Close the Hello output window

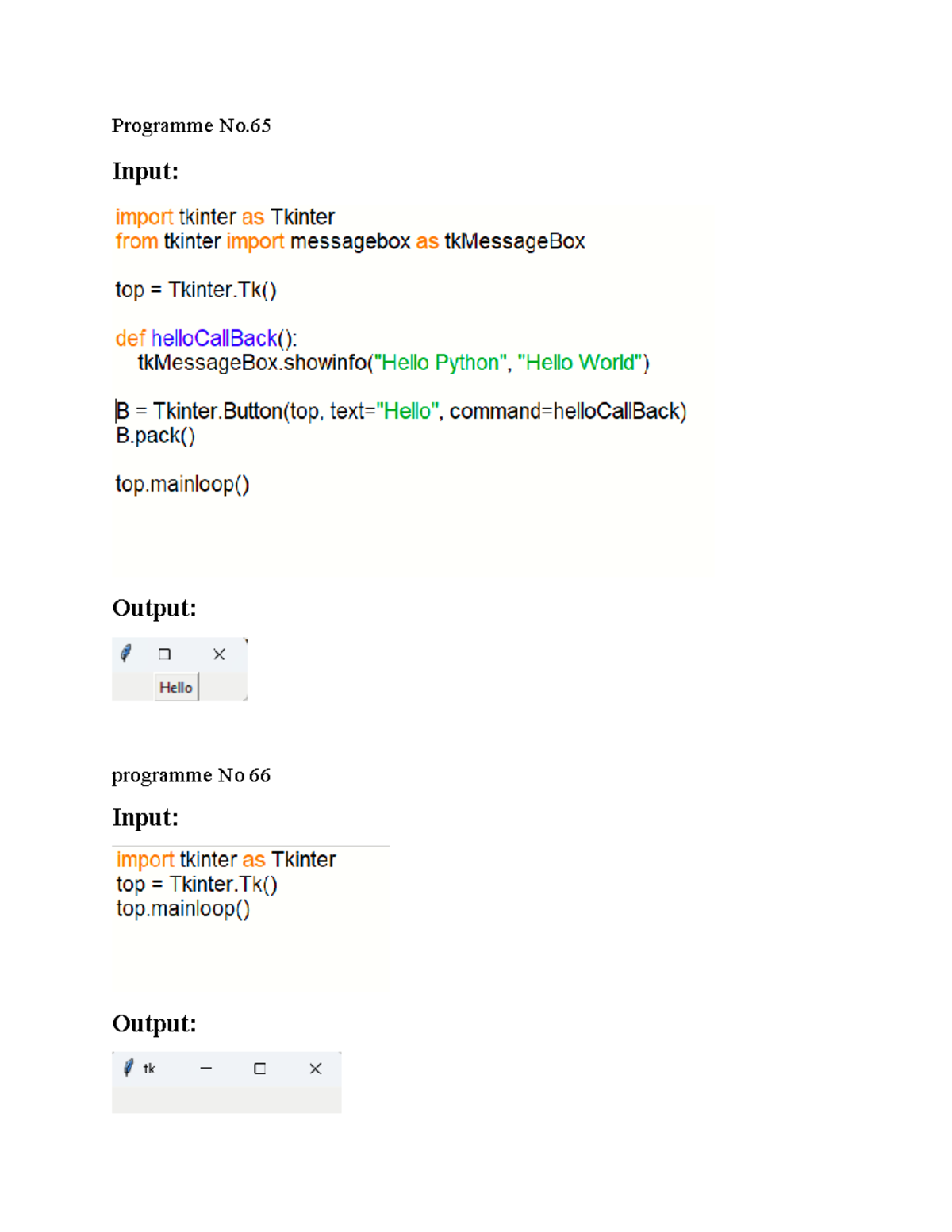pos(219,654)
